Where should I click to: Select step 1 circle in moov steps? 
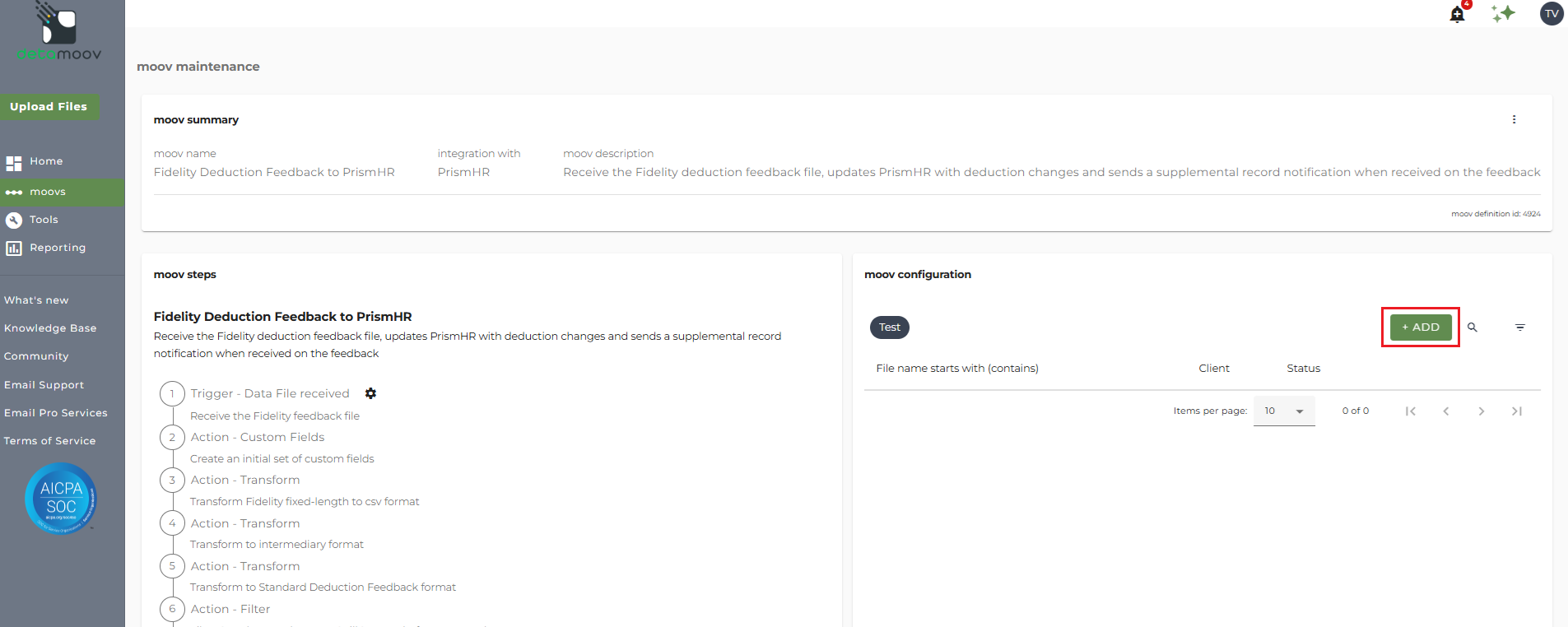[x=172, y=393]
